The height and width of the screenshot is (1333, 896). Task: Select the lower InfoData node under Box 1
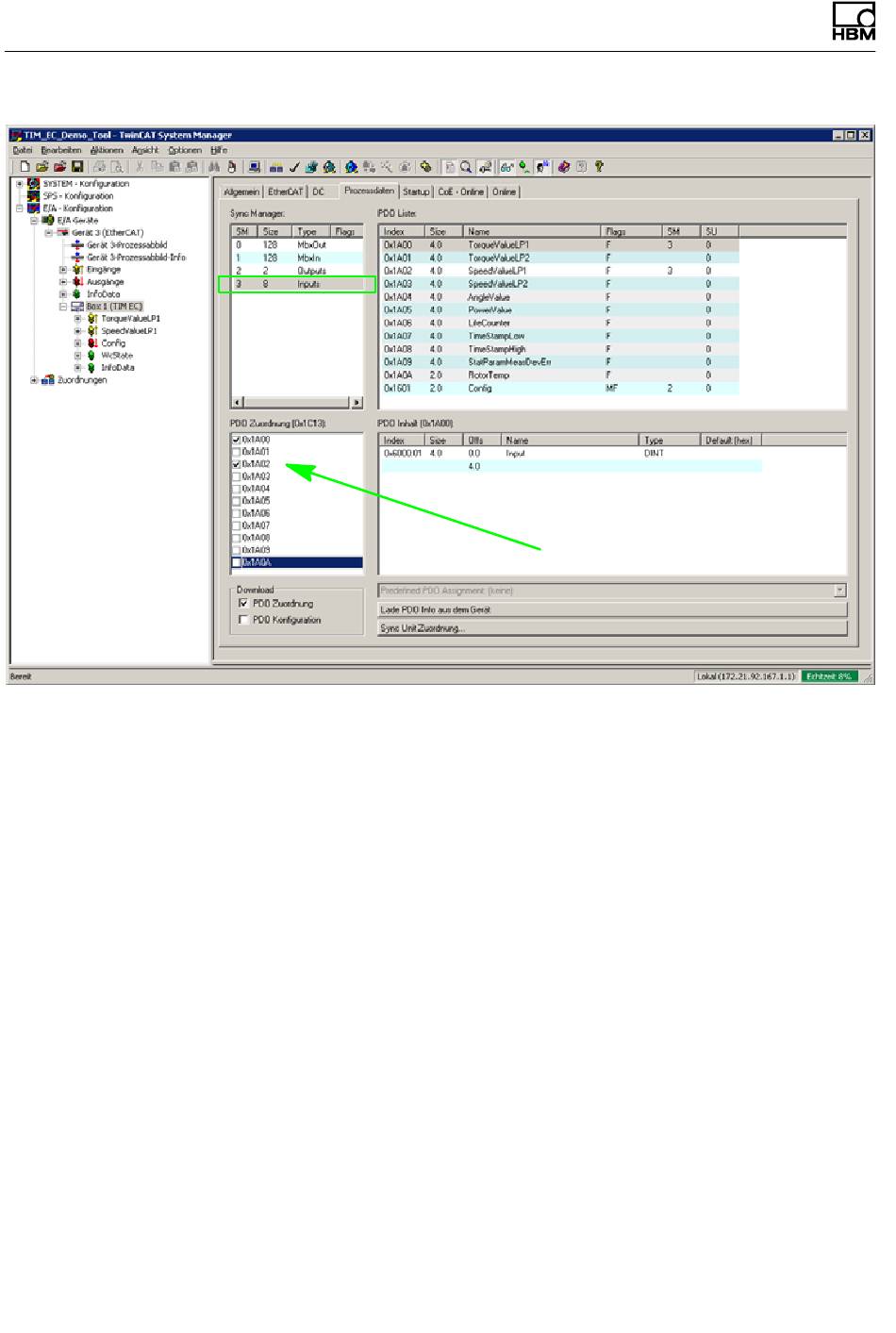click(118, 368)
